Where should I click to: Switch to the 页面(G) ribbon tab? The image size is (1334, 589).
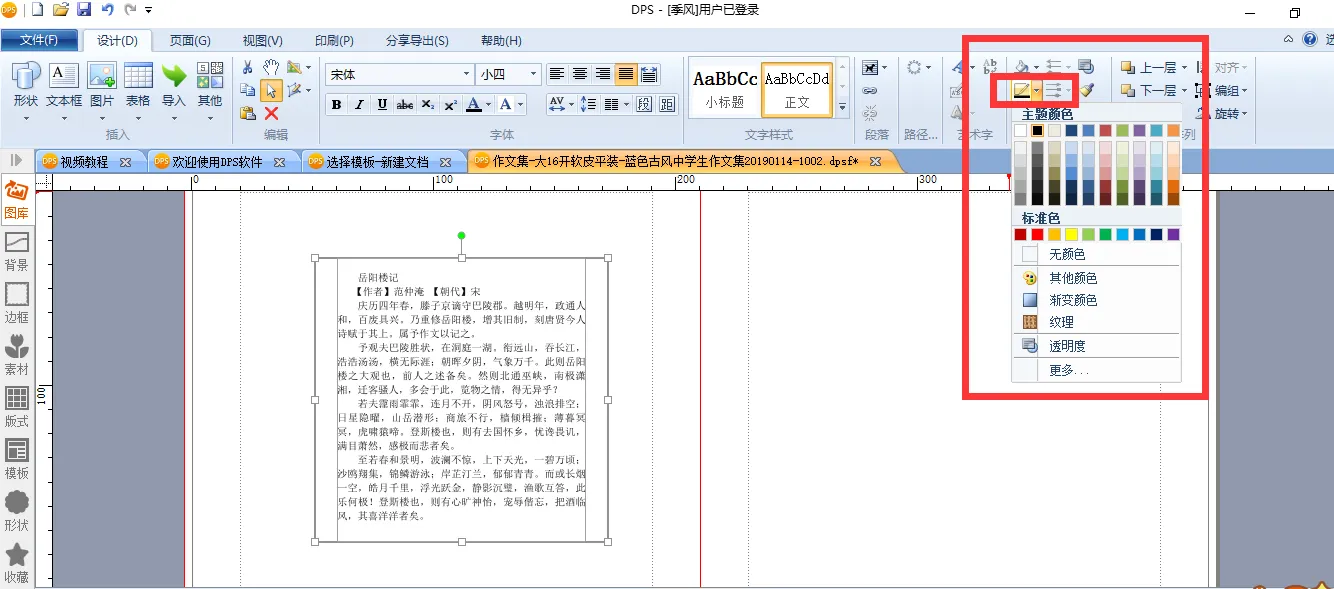tap(189, 41)
